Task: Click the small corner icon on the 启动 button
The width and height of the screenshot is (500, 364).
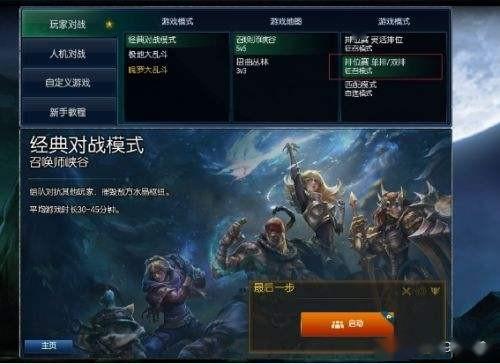Action: pyautogui.click(x=389, y=315)
